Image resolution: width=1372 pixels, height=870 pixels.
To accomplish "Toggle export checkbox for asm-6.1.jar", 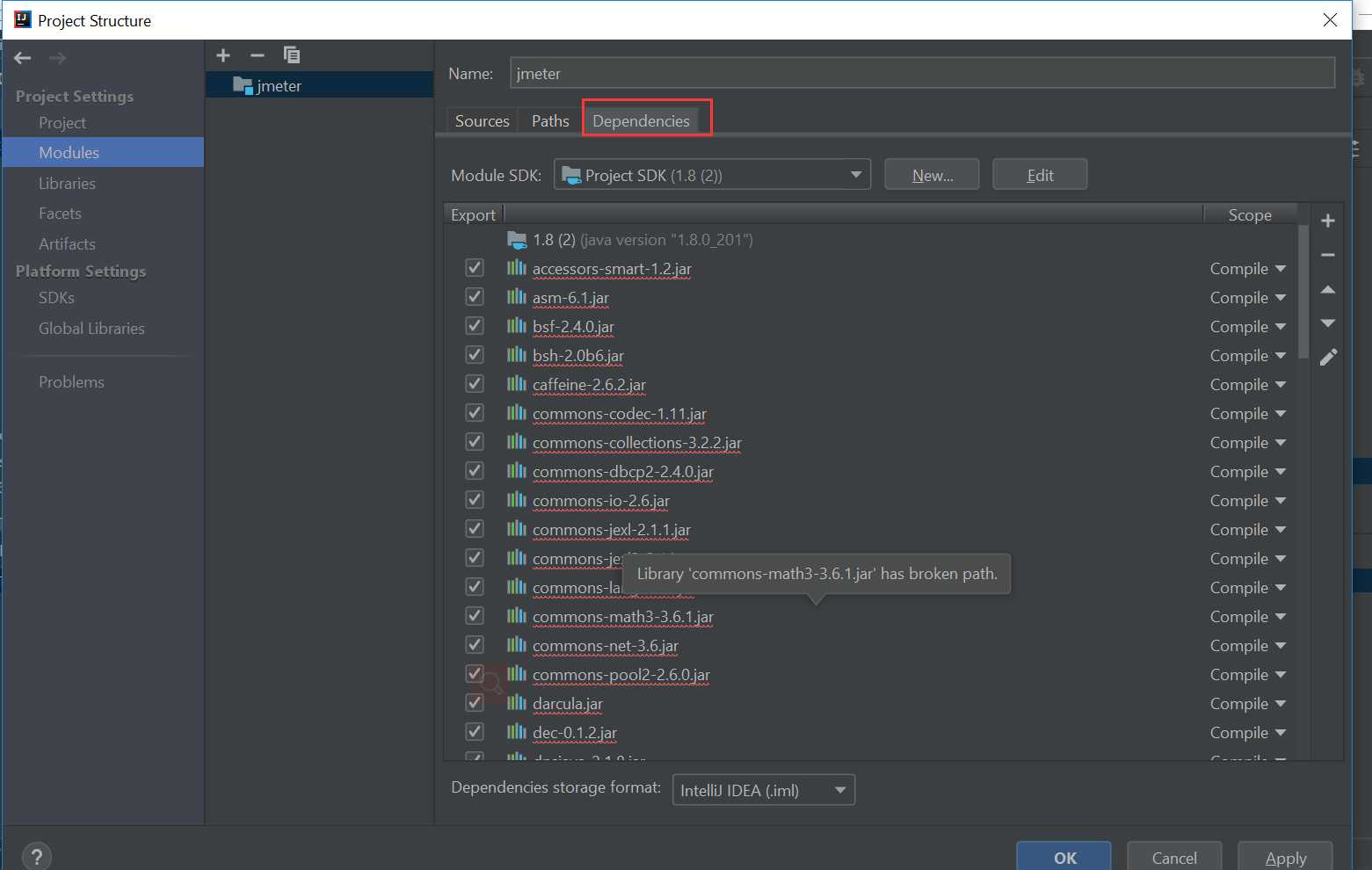I will coord(475,297).
